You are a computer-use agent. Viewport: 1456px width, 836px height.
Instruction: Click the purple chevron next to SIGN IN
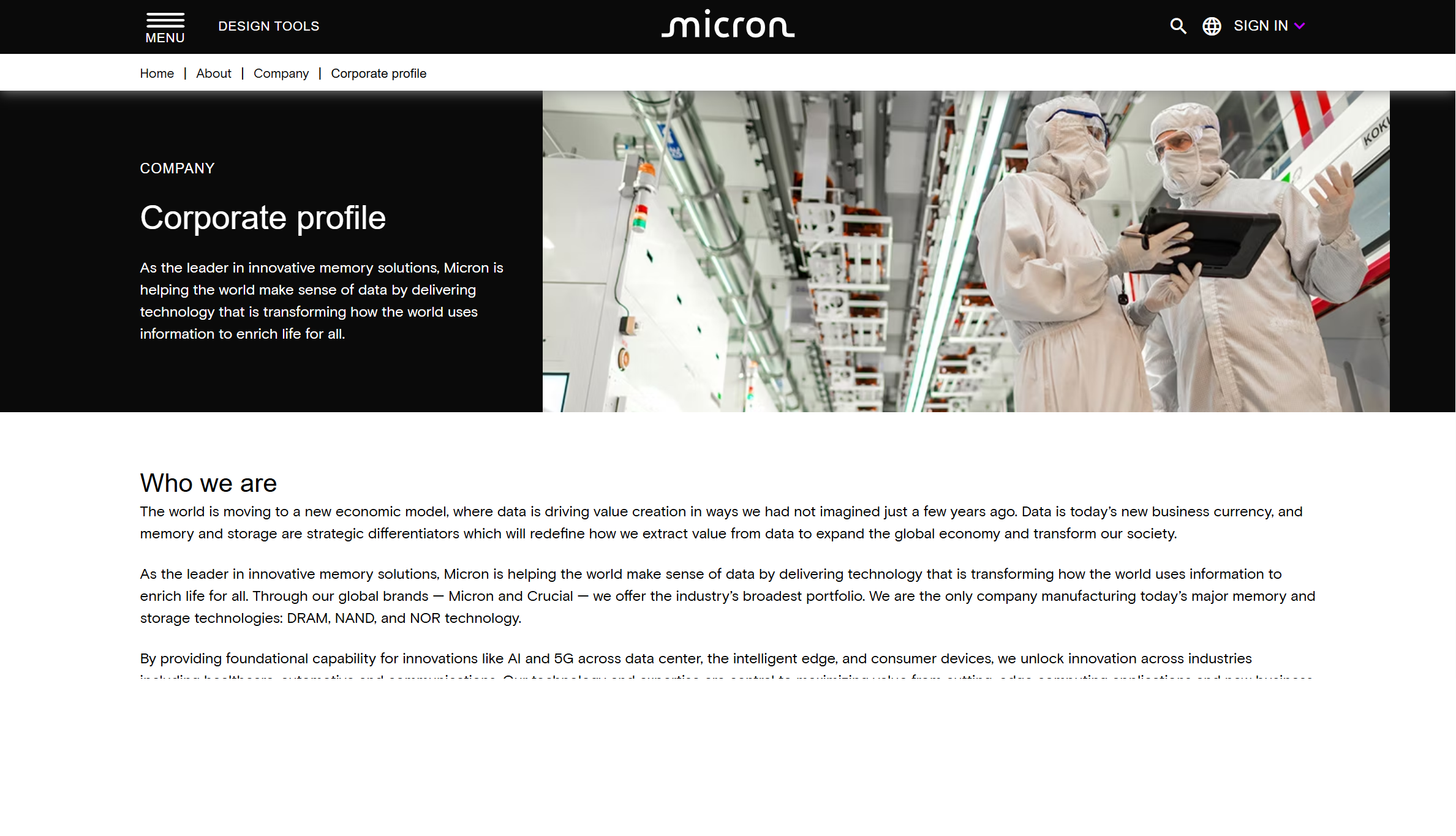tap(1299, 26)
